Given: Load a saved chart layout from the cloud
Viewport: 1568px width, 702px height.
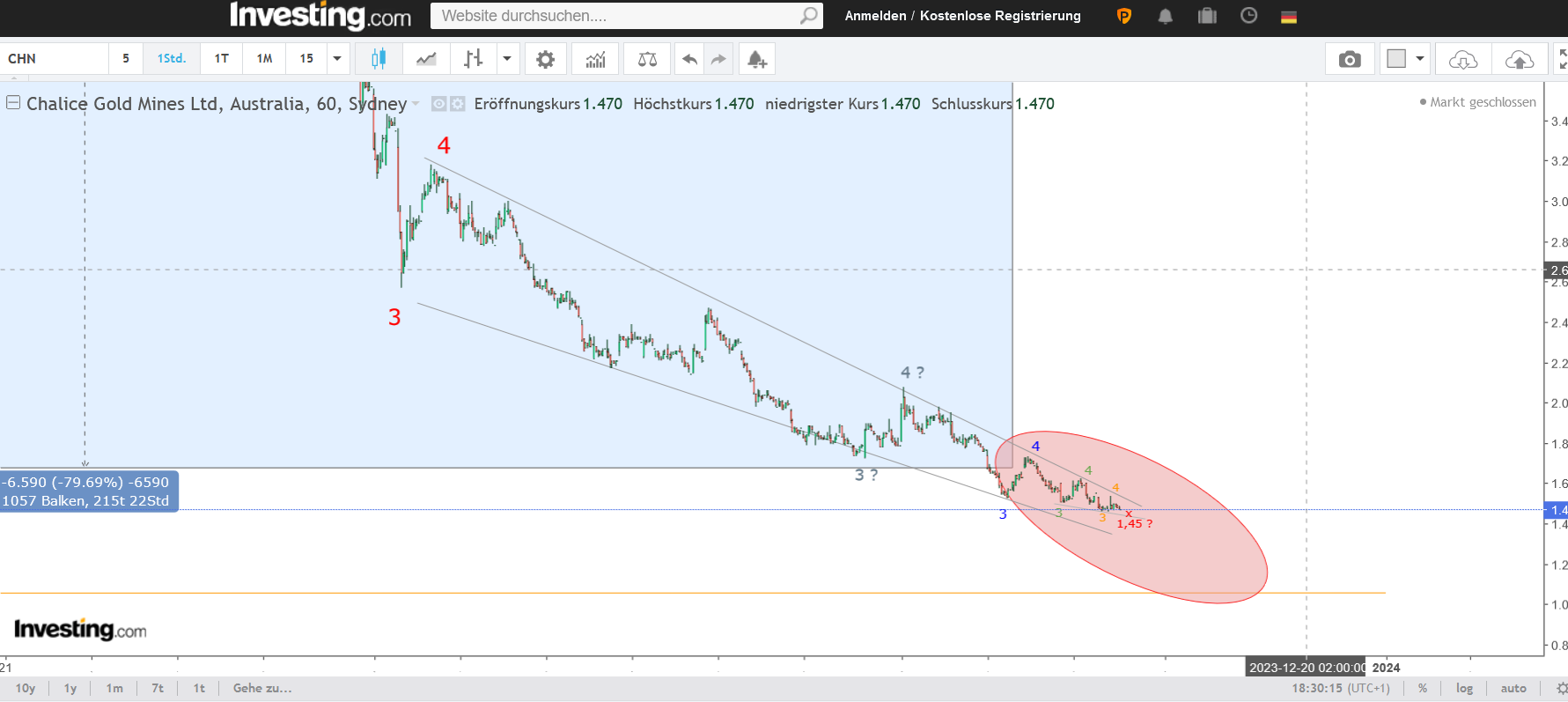Looking at the screenshot, I should 1463,59.
